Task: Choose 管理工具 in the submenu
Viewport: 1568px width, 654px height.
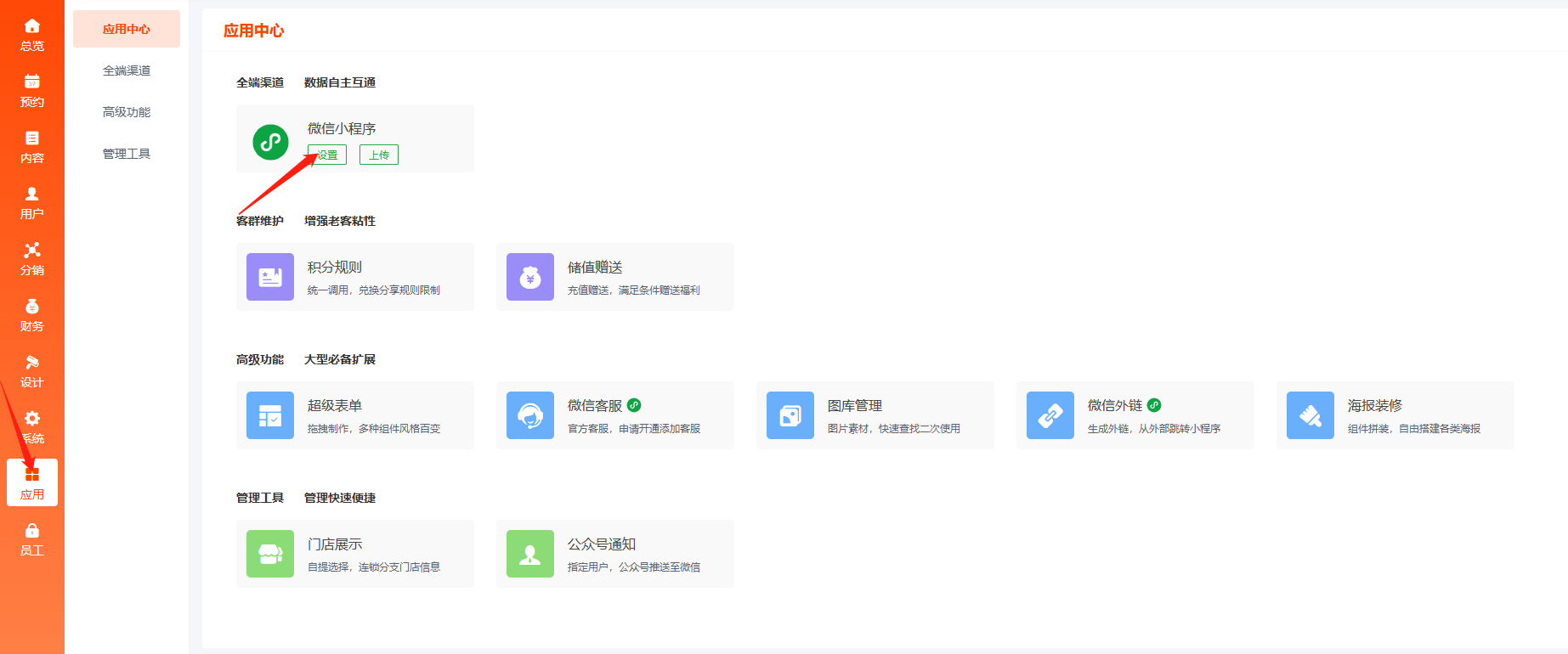Action: click(x=127, y=154)
